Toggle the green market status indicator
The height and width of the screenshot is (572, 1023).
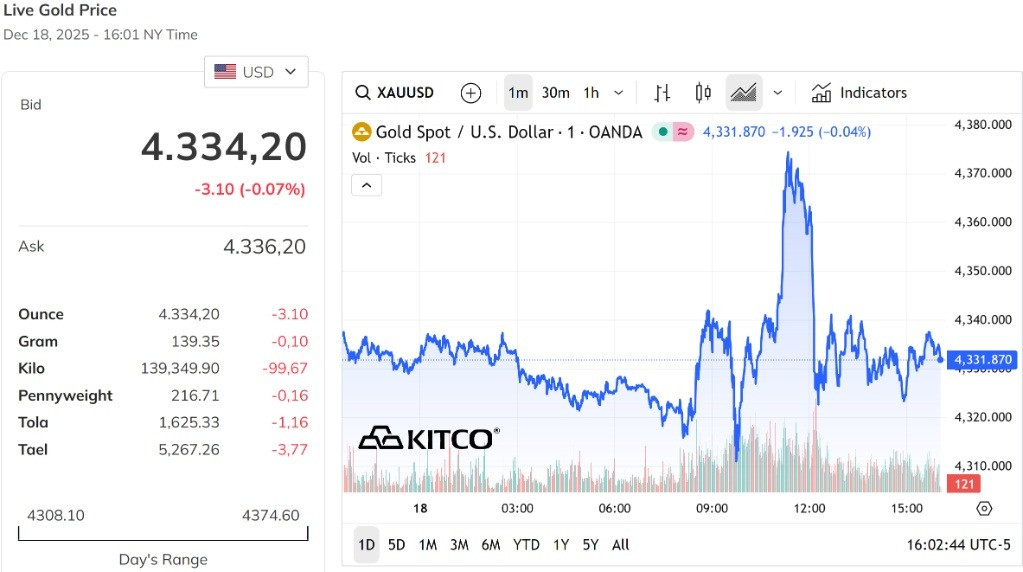click(x=663, y=132)
